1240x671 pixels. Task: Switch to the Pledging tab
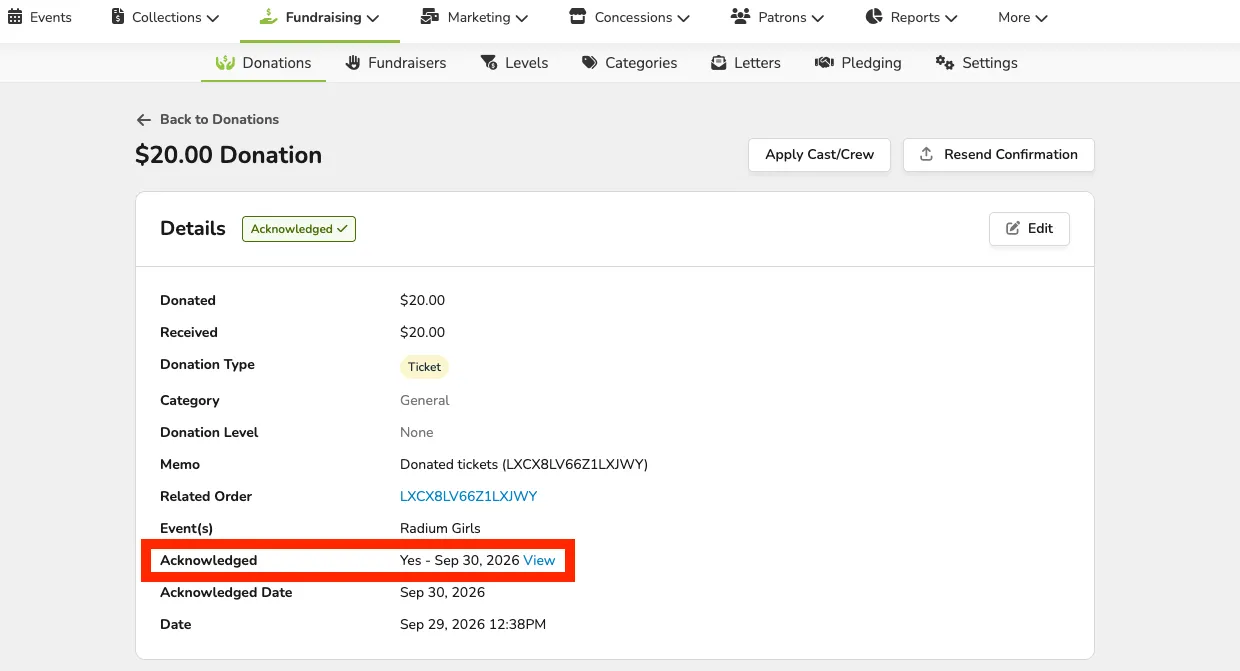(858, 63)
